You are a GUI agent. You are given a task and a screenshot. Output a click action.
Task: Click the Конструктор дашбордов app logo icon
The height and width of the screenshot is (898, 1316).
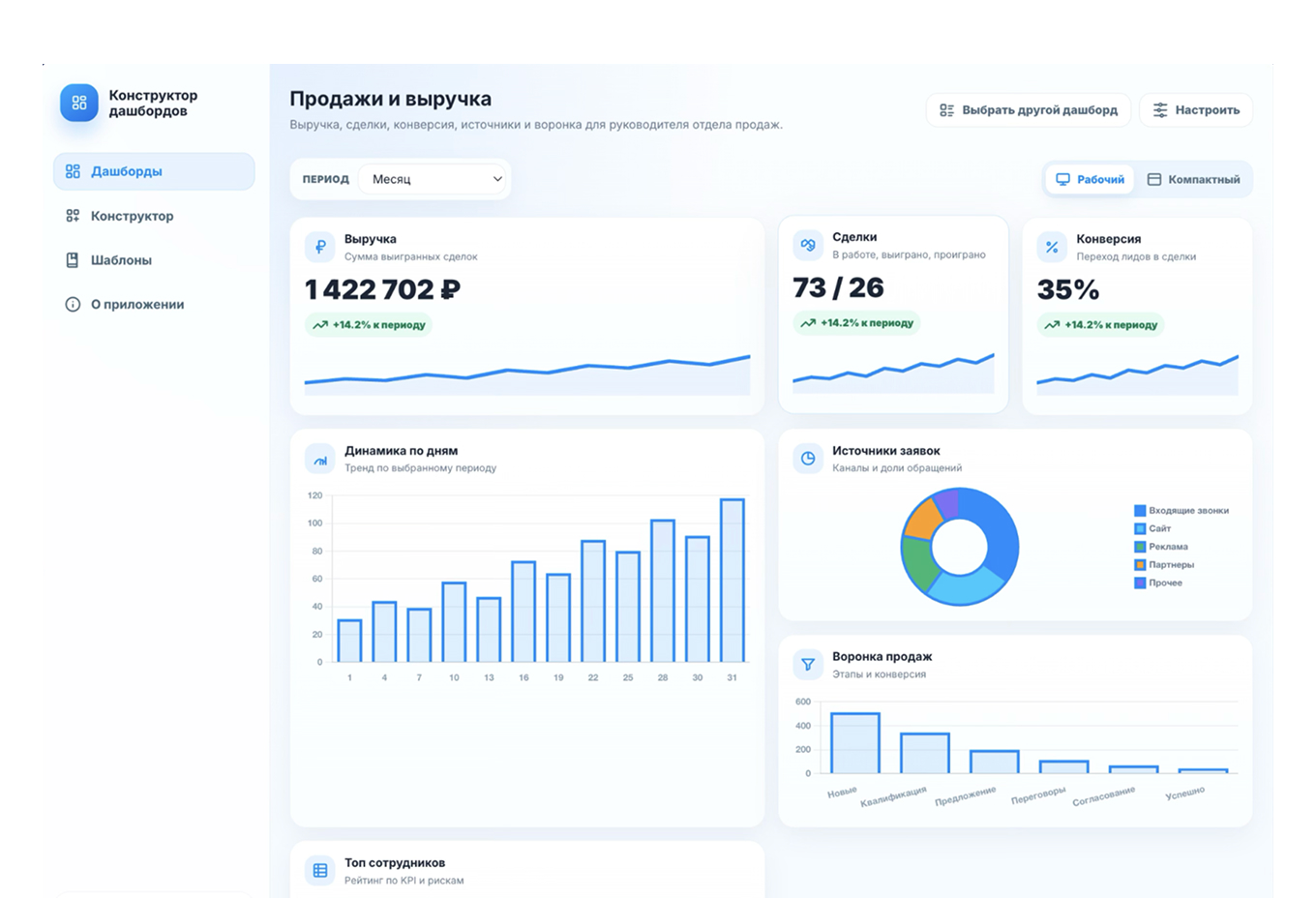click(79, 103)
